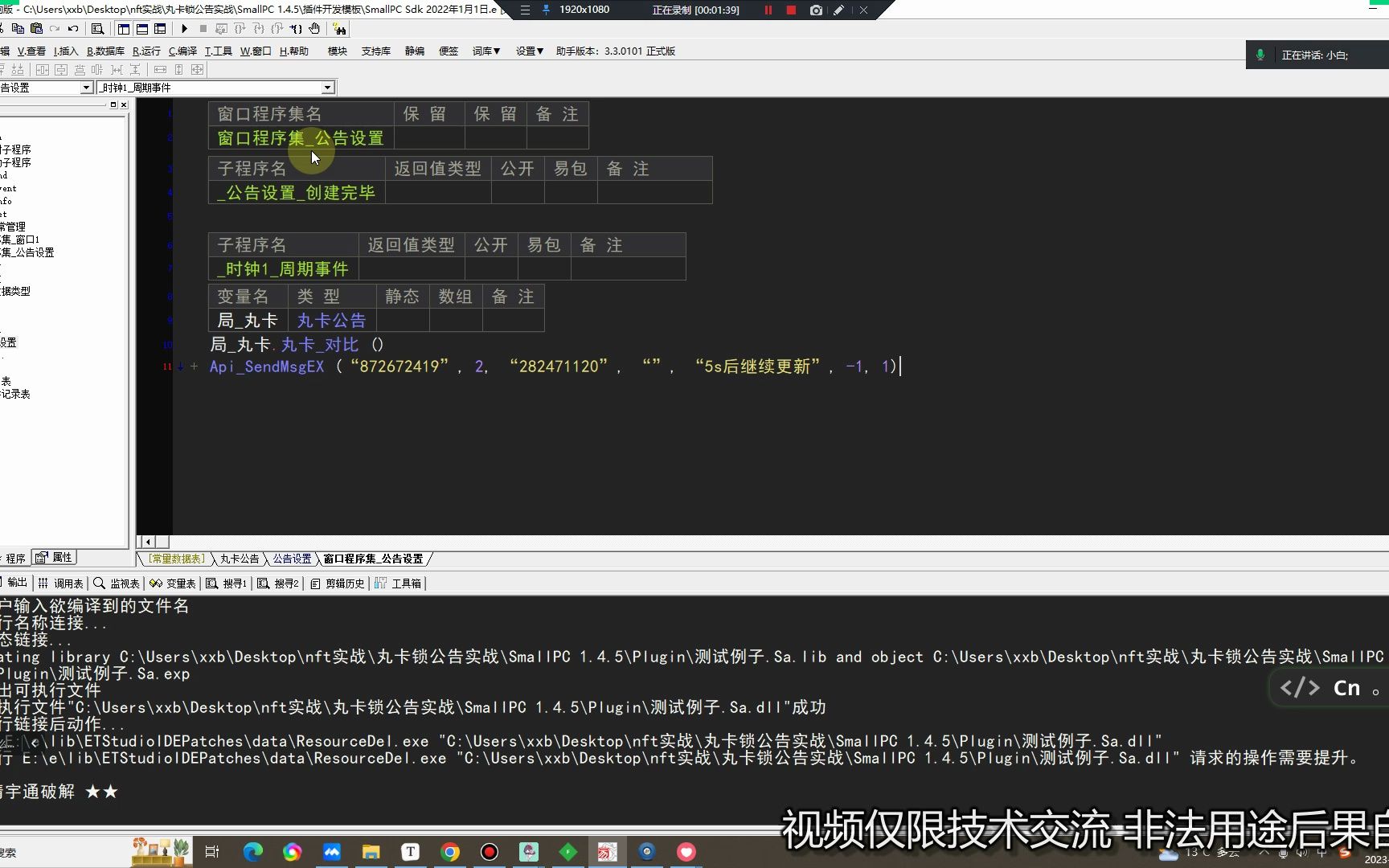Open the Find/search document icon

98,29
